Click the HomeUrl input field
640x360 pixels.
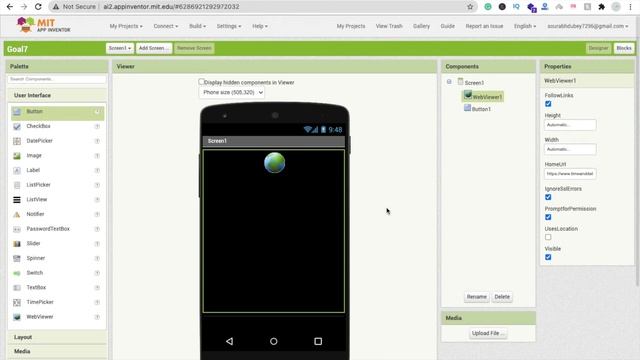[570, 174]
